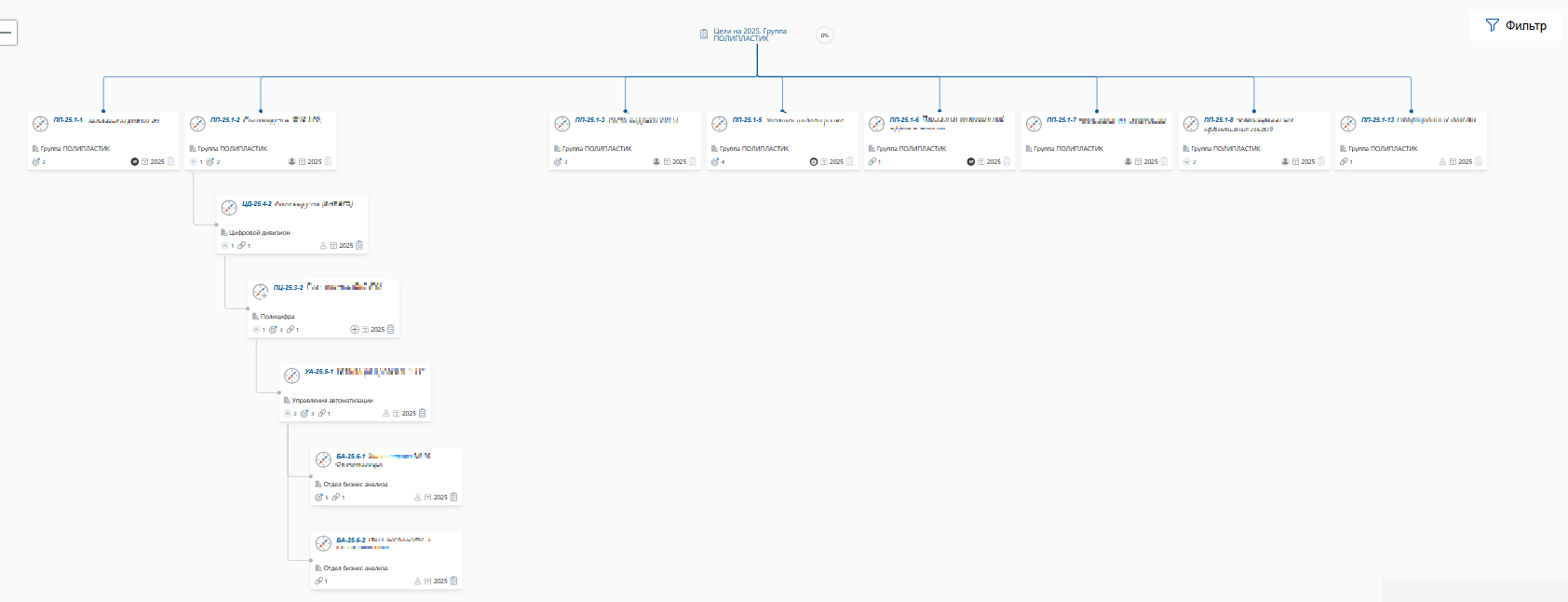Collapse children of goal ПЦ-25.3-2

tap(256, 330)
